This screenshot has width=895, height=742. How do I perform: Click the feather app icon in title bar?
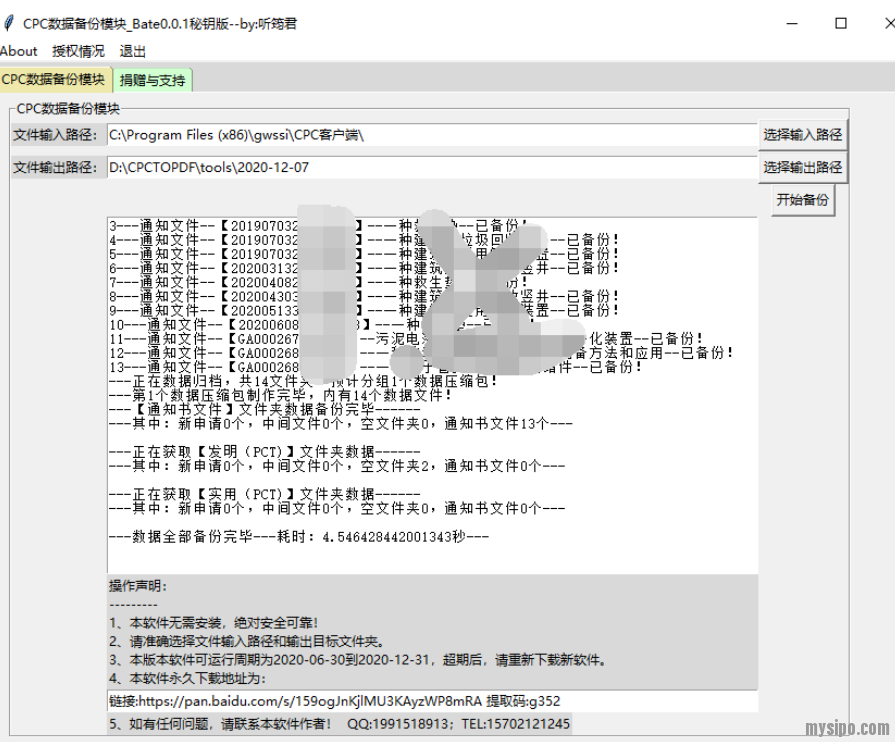[x=9, y=23]
